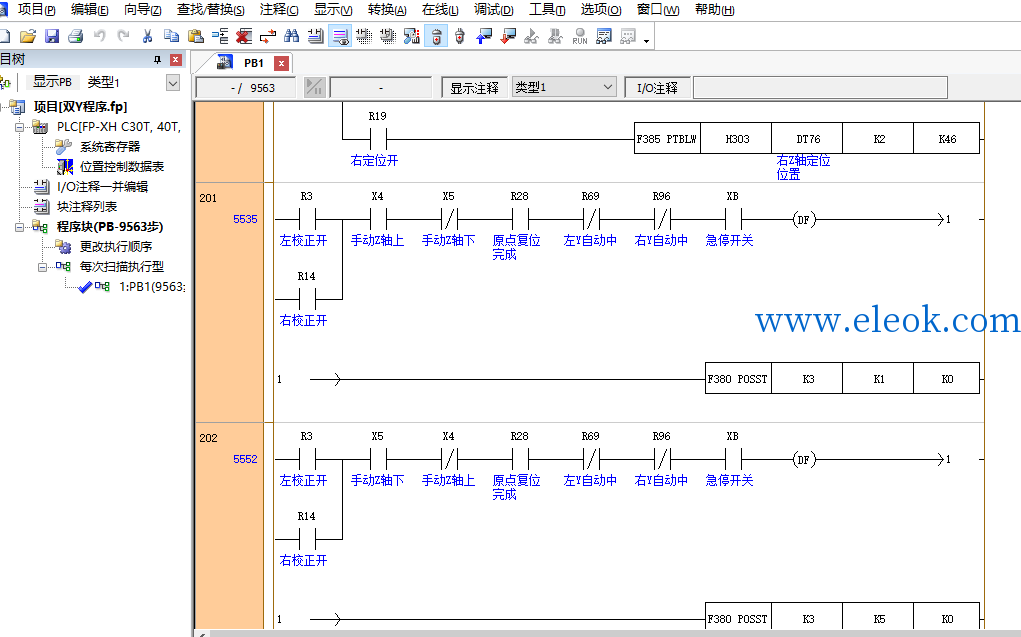
Task: Close the PB1 tab
Action: point(281,63)
